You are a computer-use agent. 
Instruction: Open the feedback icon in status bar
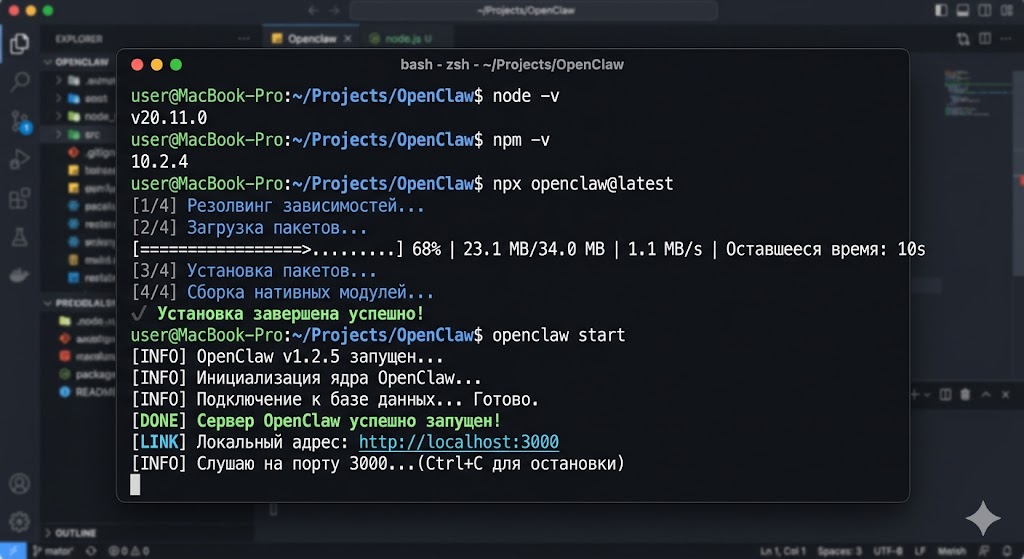(x=985, y=552)
